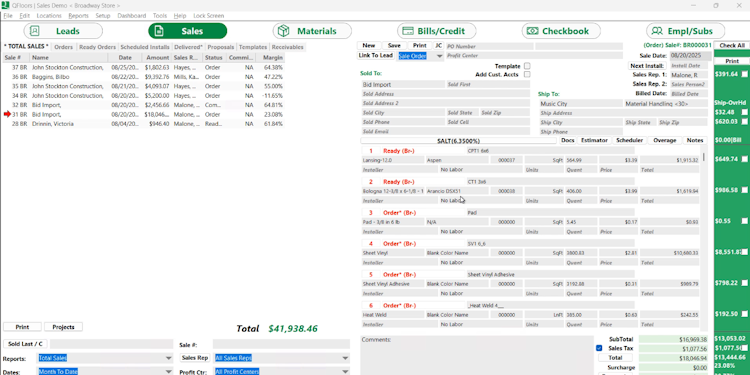
Task: Click the Sale Date field 08/20/2025
Action: (690, 56)
